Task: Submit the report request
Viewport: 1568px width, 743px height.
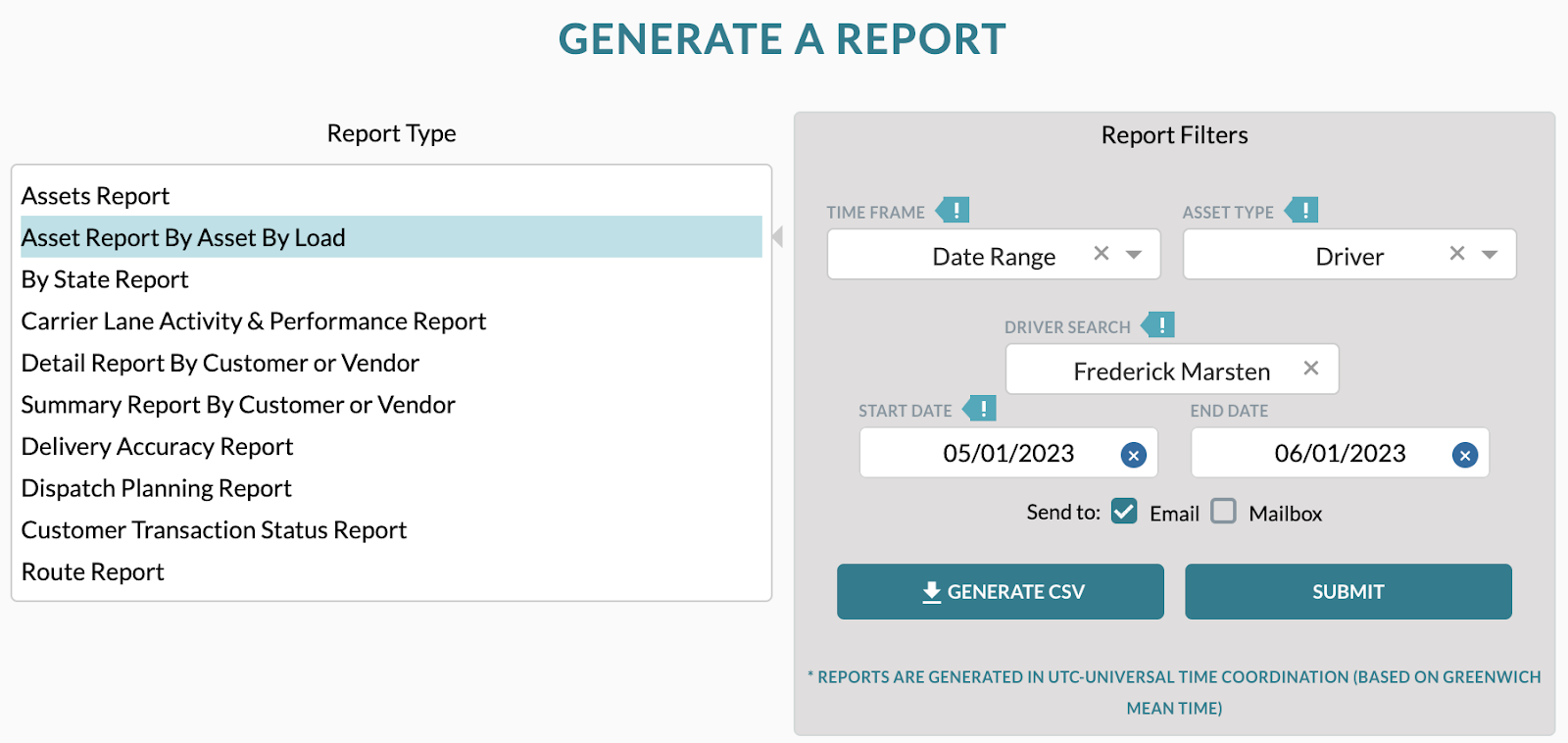Action: [1348, 591]
